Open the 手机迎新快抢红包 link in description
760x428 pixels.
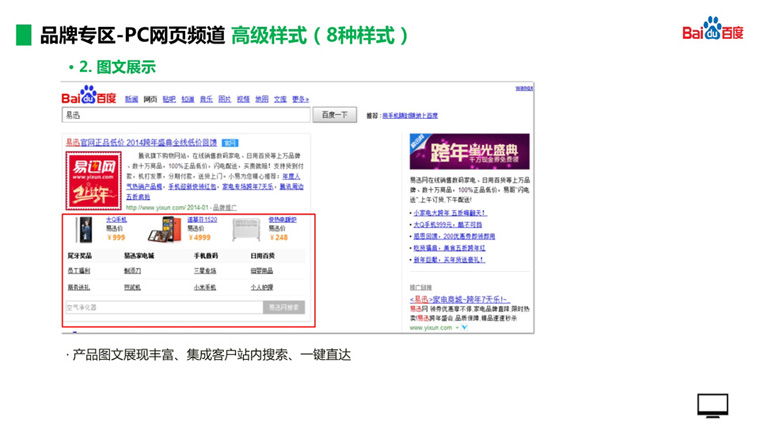(192, 187)
